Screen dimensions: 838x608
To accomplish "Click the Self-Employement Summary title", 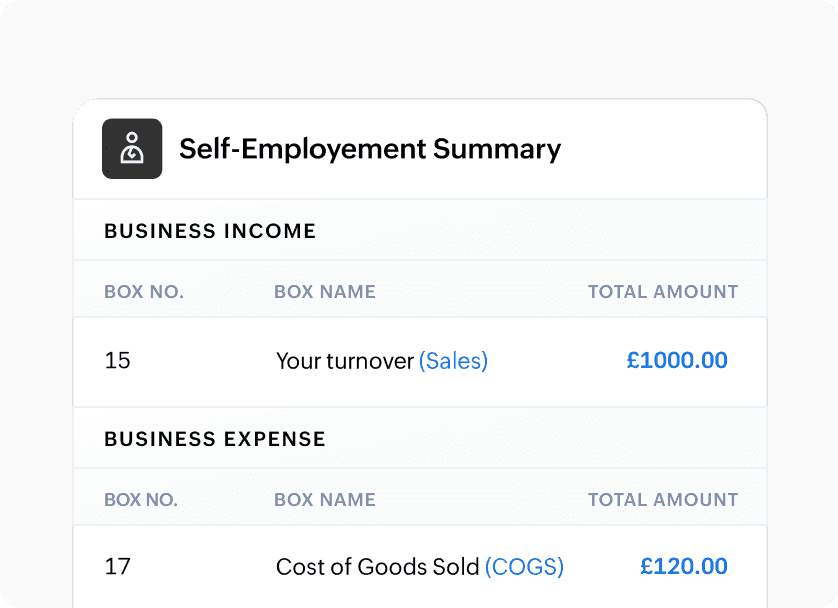I will 370,149.
